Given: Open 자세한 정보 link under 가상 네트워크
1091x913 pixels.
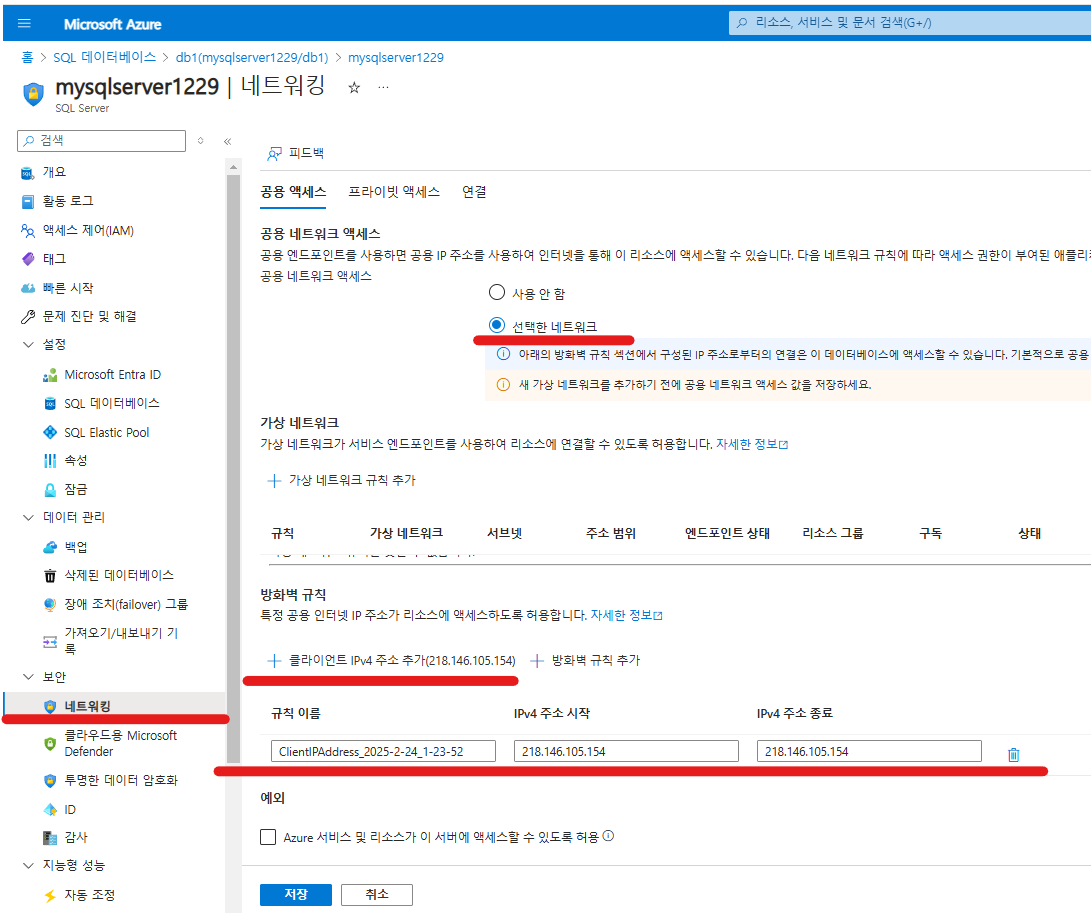Looking at the screenshot, I should pos(752,444).
